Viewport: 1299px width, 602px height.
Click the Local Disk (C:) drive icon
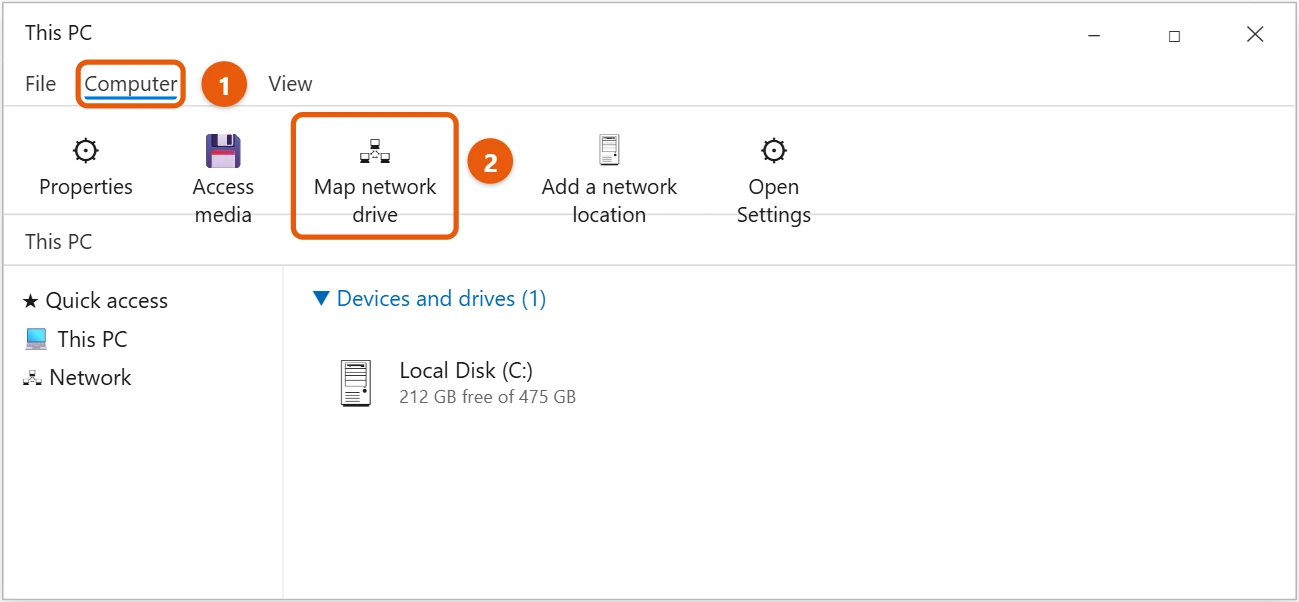pyautogui.click(x=355, y=383)
